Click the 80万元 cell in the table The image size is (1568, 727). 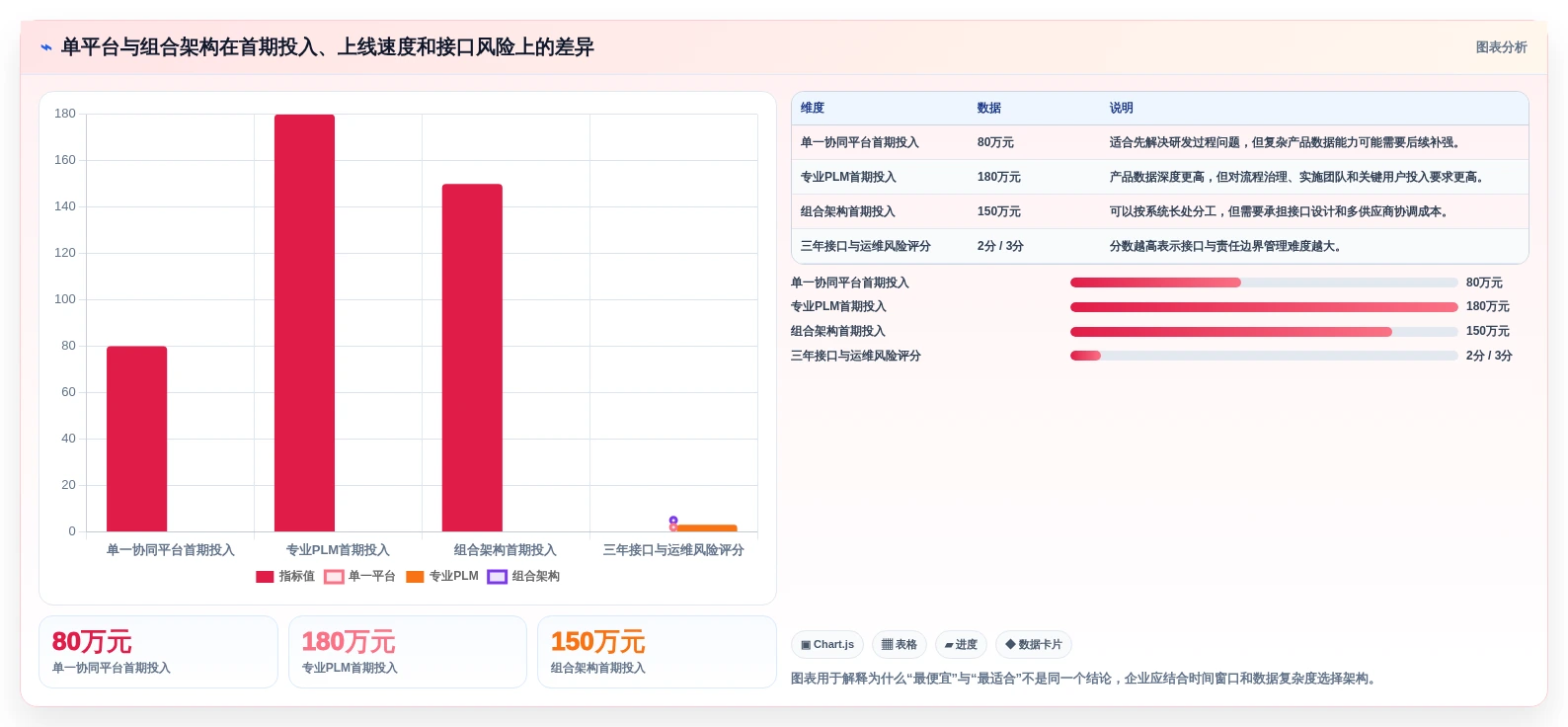(995, 143)
